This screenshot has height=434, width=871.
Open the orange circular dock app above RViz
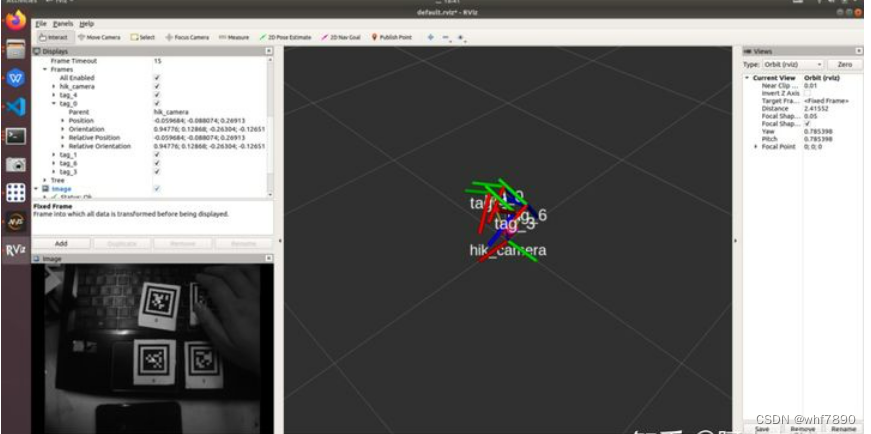(16, 222)
